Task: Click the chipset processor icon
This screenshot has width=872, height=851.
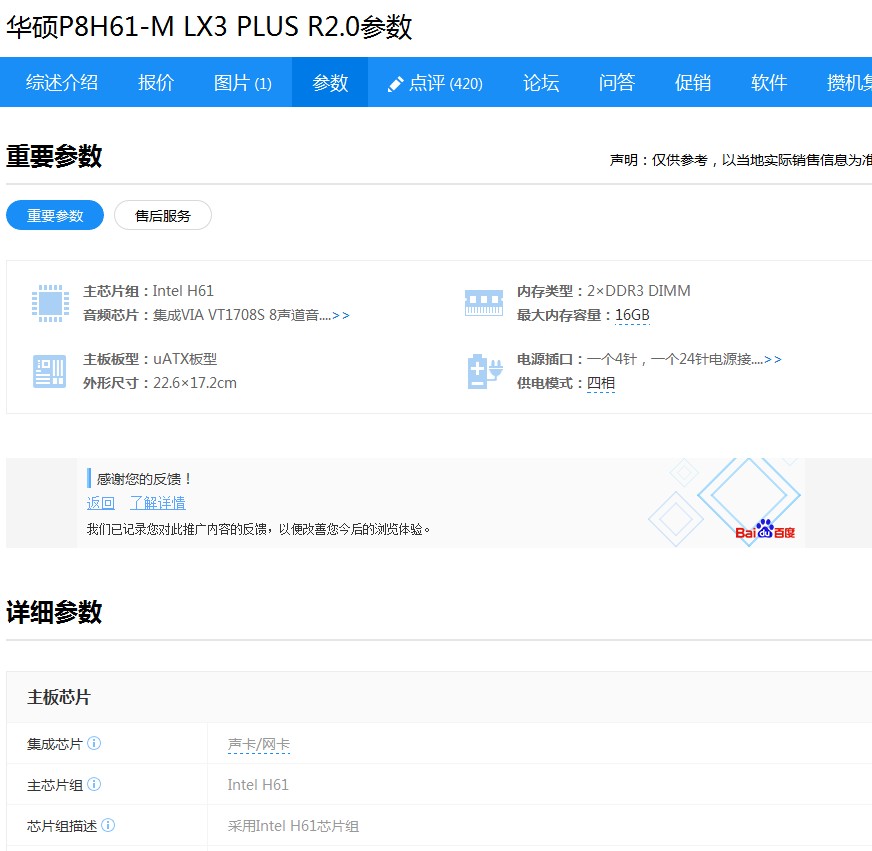Action: click(50, 303)
